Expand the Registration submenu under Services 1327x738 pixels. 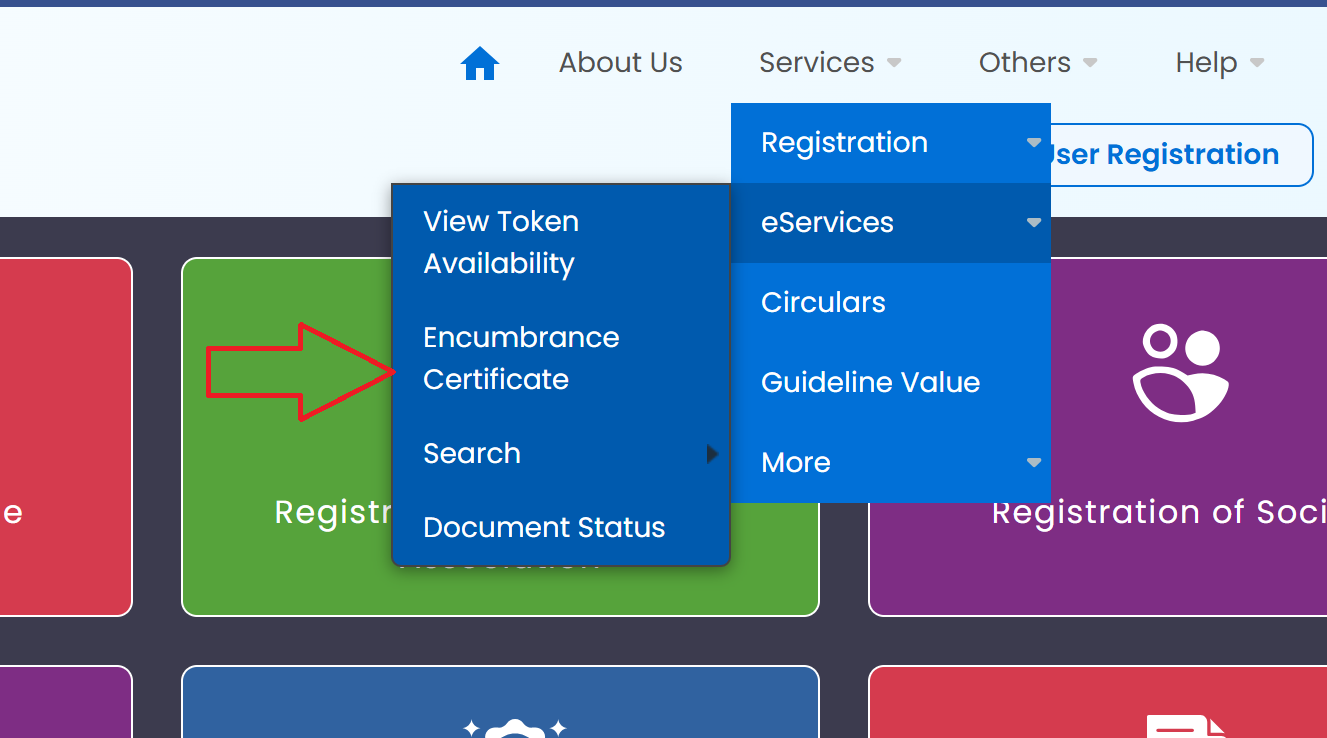point(890,143)
